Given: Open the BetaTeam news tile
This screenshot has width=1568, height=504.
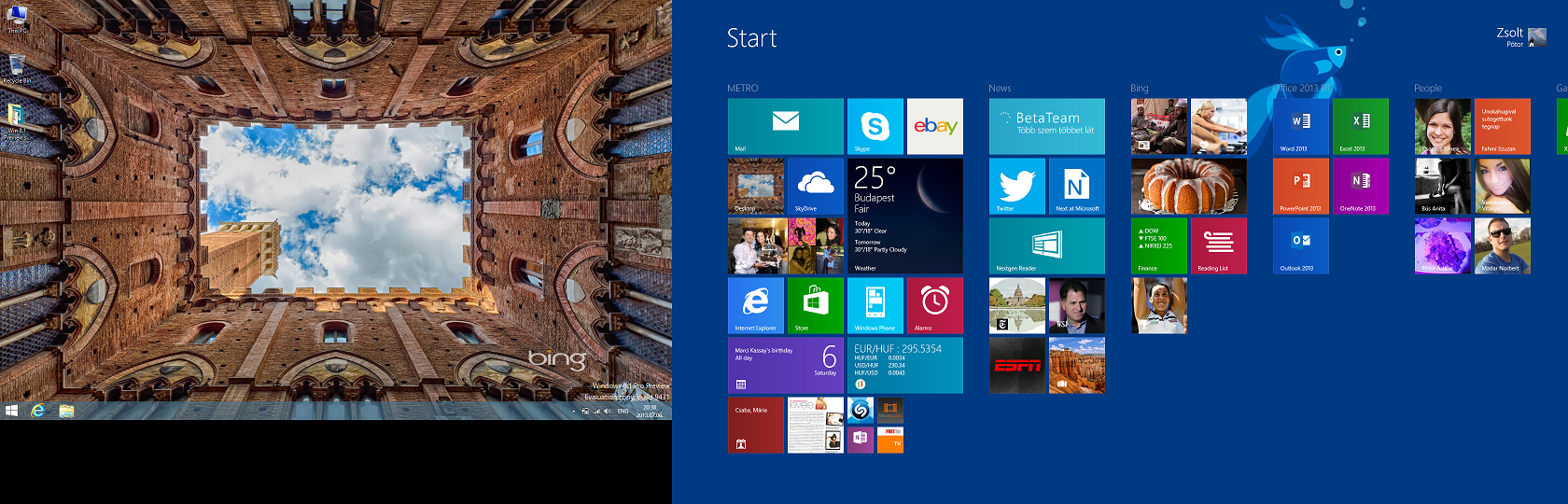Looking at the screenshot, I should pos(1046,126).
